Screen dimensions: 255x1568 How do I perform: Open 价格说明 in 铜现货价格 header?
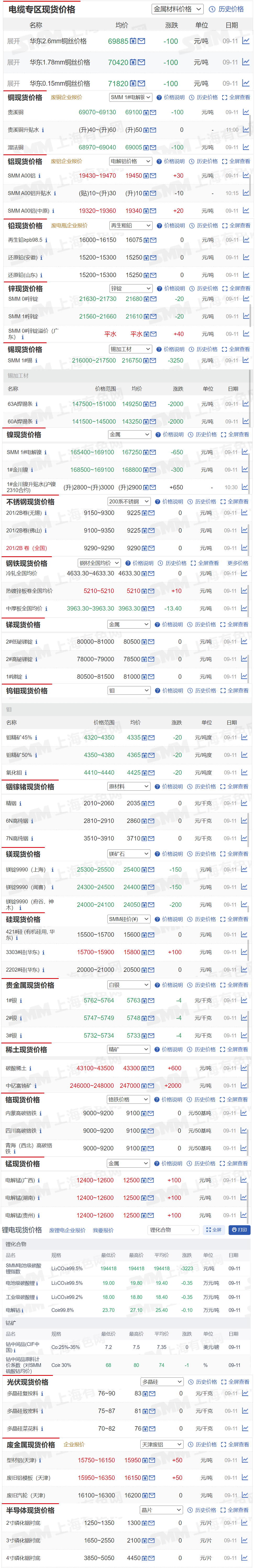point(171,97)
